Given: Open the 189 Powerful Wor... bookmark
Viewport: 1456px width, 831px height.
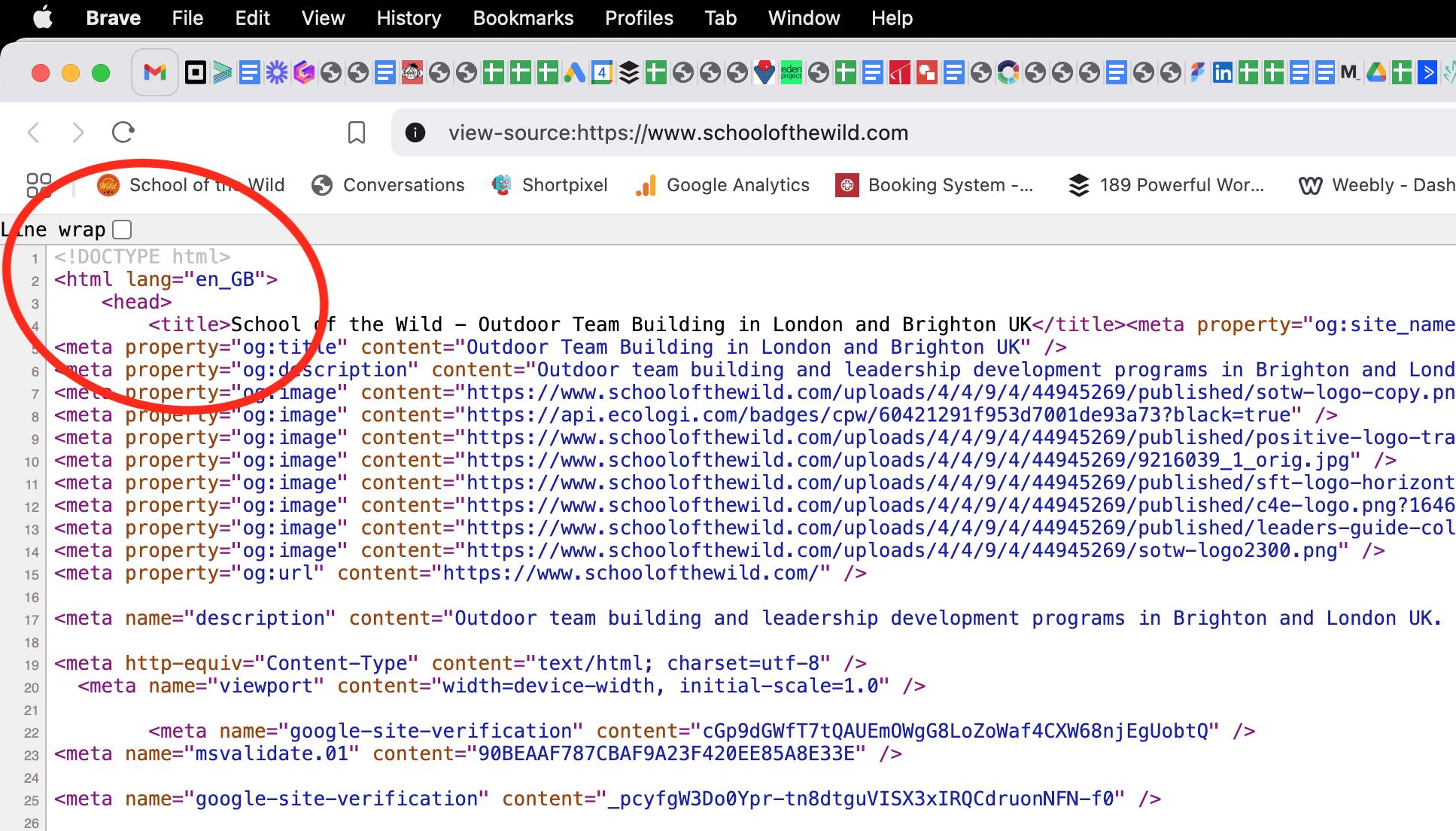Looking at the screenshot, I should coord(1166,185).
